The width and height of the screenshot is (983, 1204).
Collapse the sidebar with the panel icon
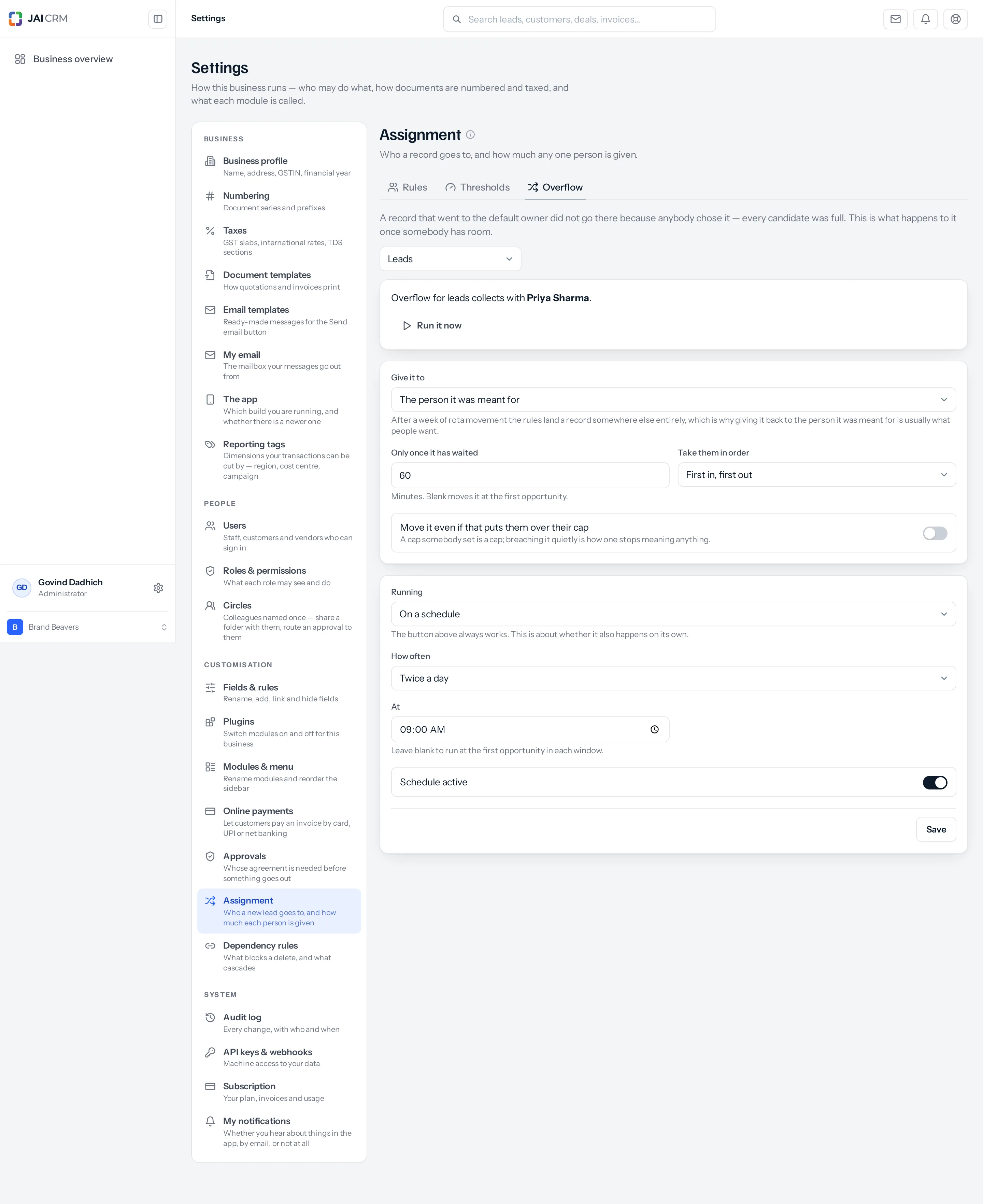click(x=157, y=19)
